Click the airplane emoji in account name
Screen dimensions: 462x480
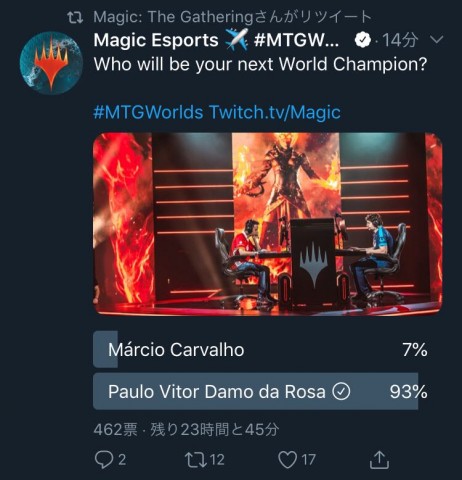coord(236,40)
